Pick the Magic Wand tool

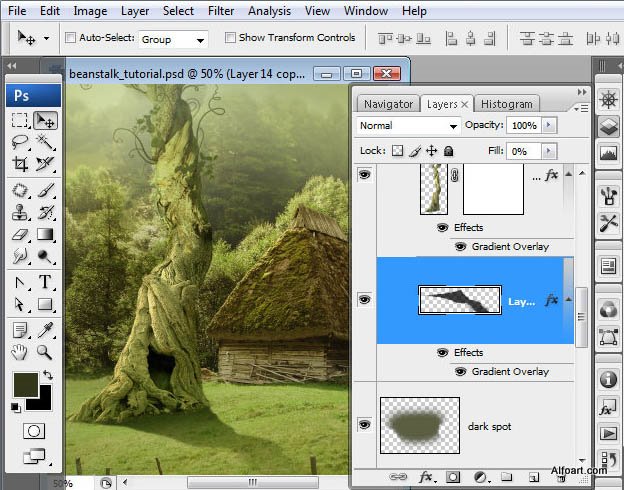(45, 143)
